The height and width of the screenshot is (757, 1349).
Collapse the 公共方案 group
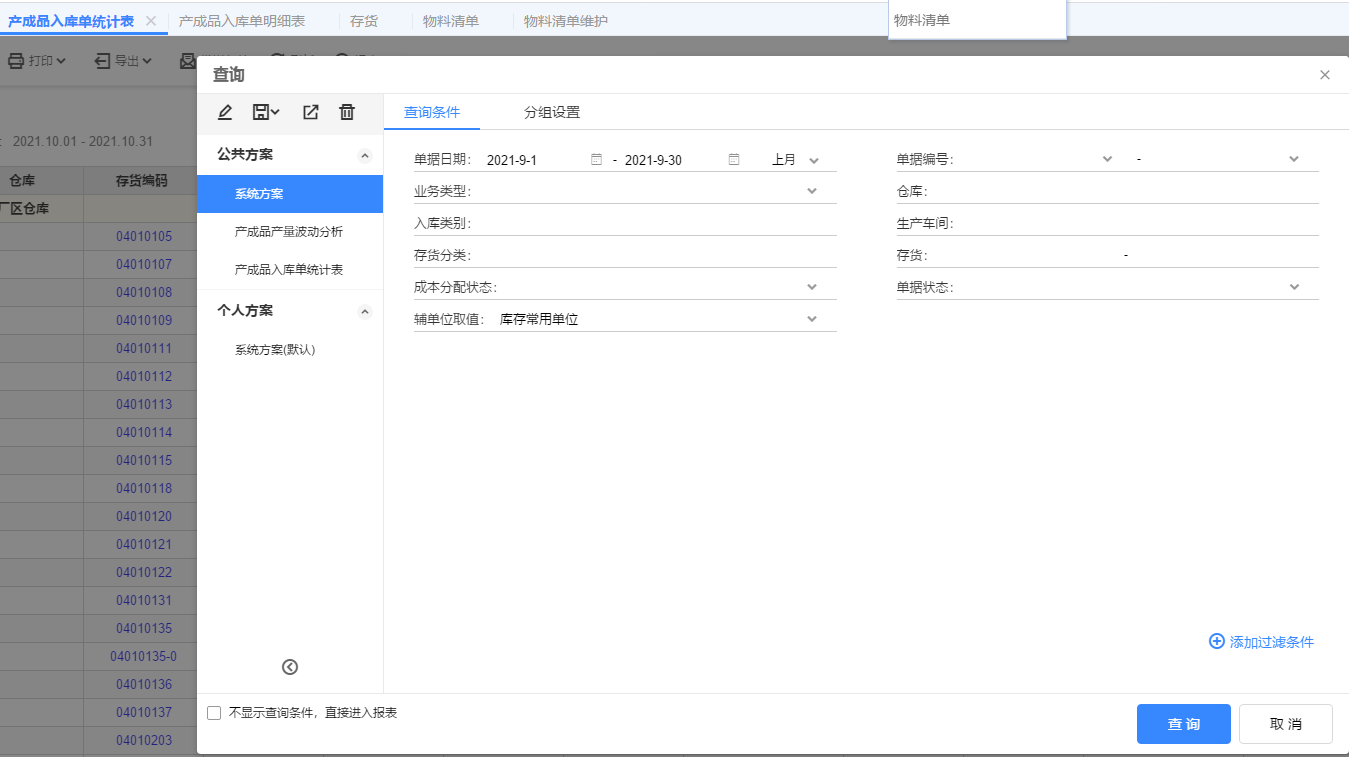pos(365,155)
